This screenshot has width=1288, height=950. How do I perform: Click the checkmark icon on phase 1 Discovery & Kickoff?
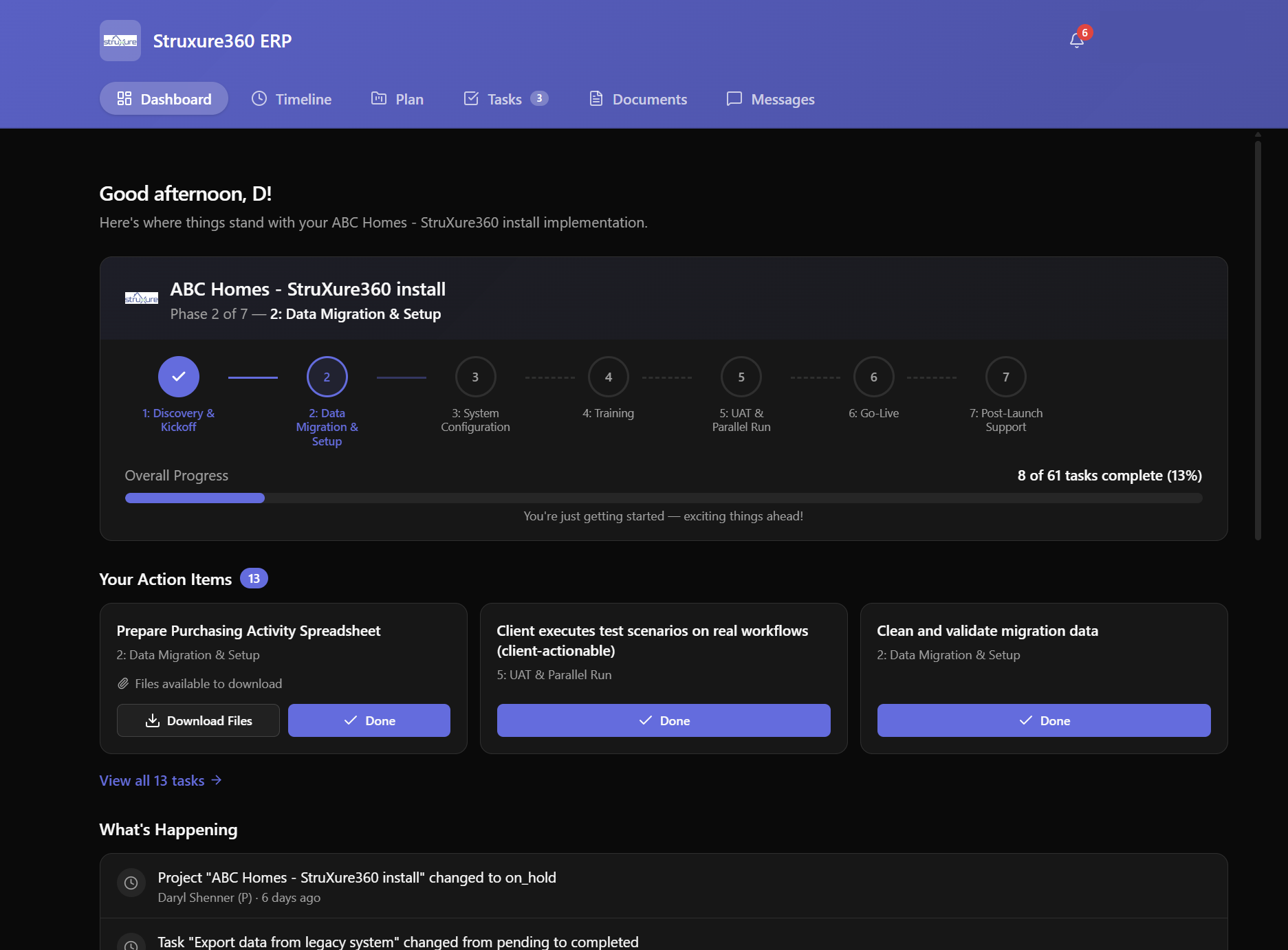click(178, 376)
